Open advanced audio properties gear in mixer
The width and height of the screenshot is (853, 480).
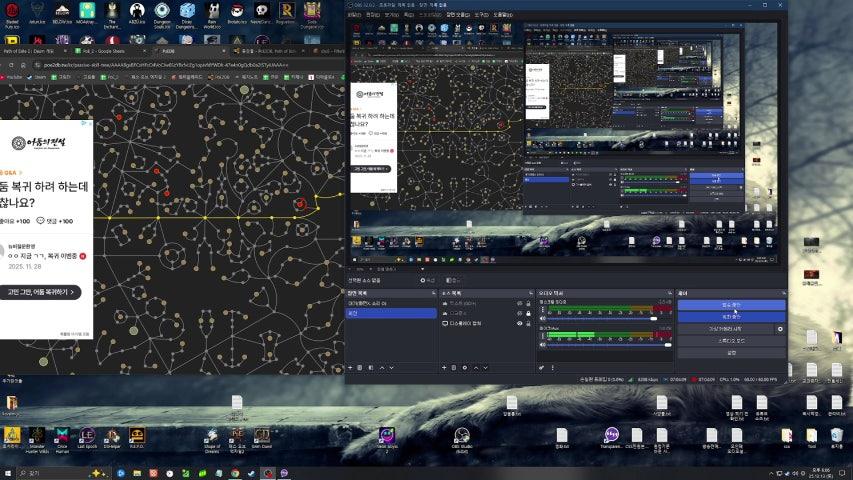[x=541, y=368]
